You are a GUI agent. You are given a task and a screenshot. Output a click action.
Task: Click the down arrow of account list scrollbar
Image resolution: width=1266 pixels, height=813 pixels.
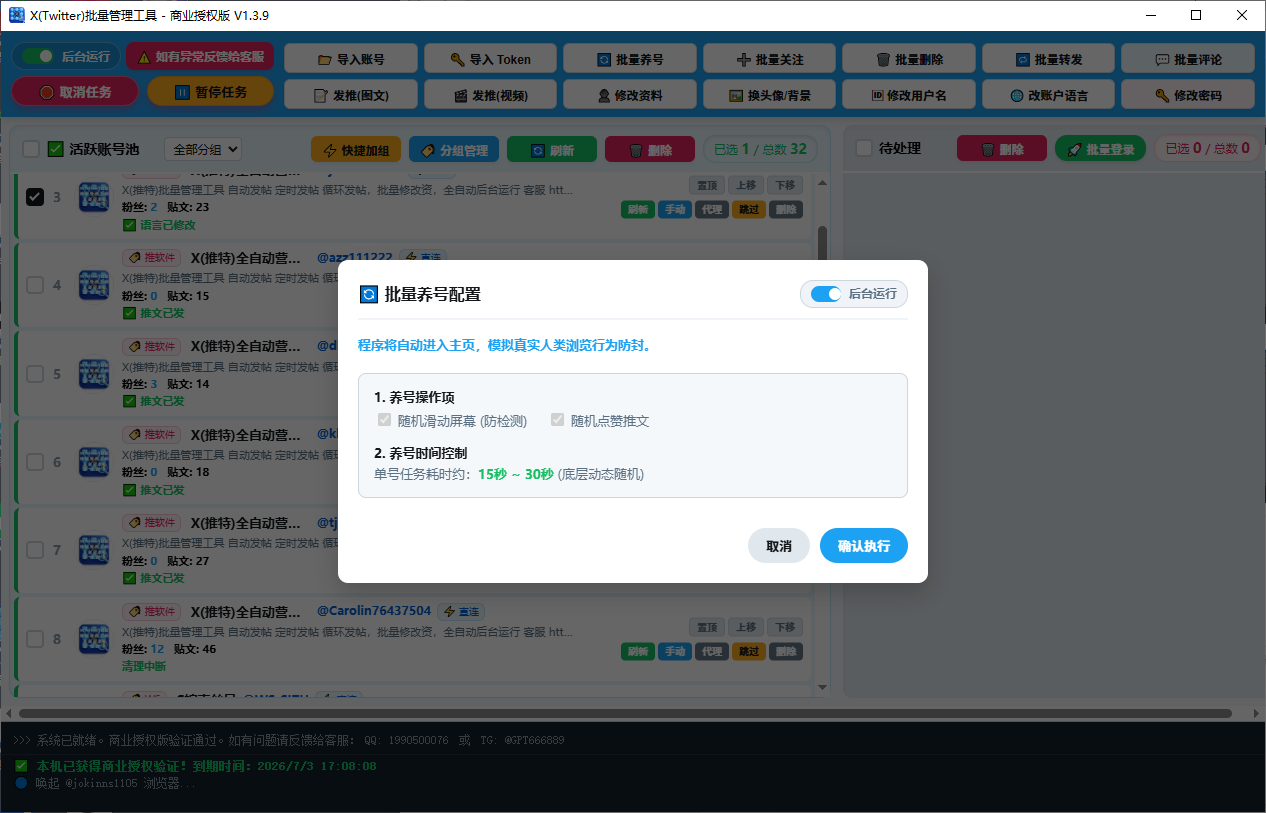coord(823,688)
